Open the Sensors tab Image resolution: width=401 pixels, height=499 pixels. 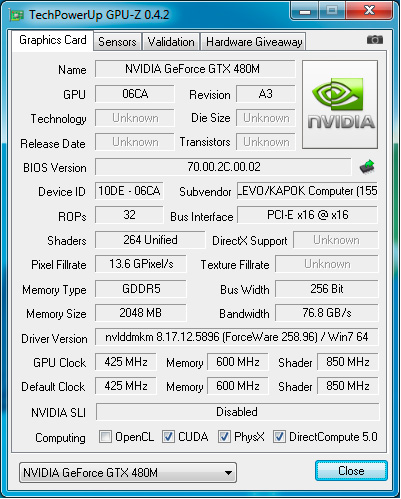117,42
